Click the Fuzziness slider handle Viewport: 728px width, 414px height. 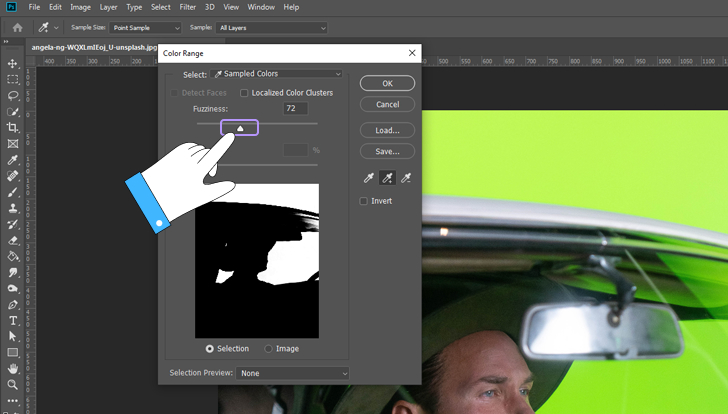click(240, 128)
